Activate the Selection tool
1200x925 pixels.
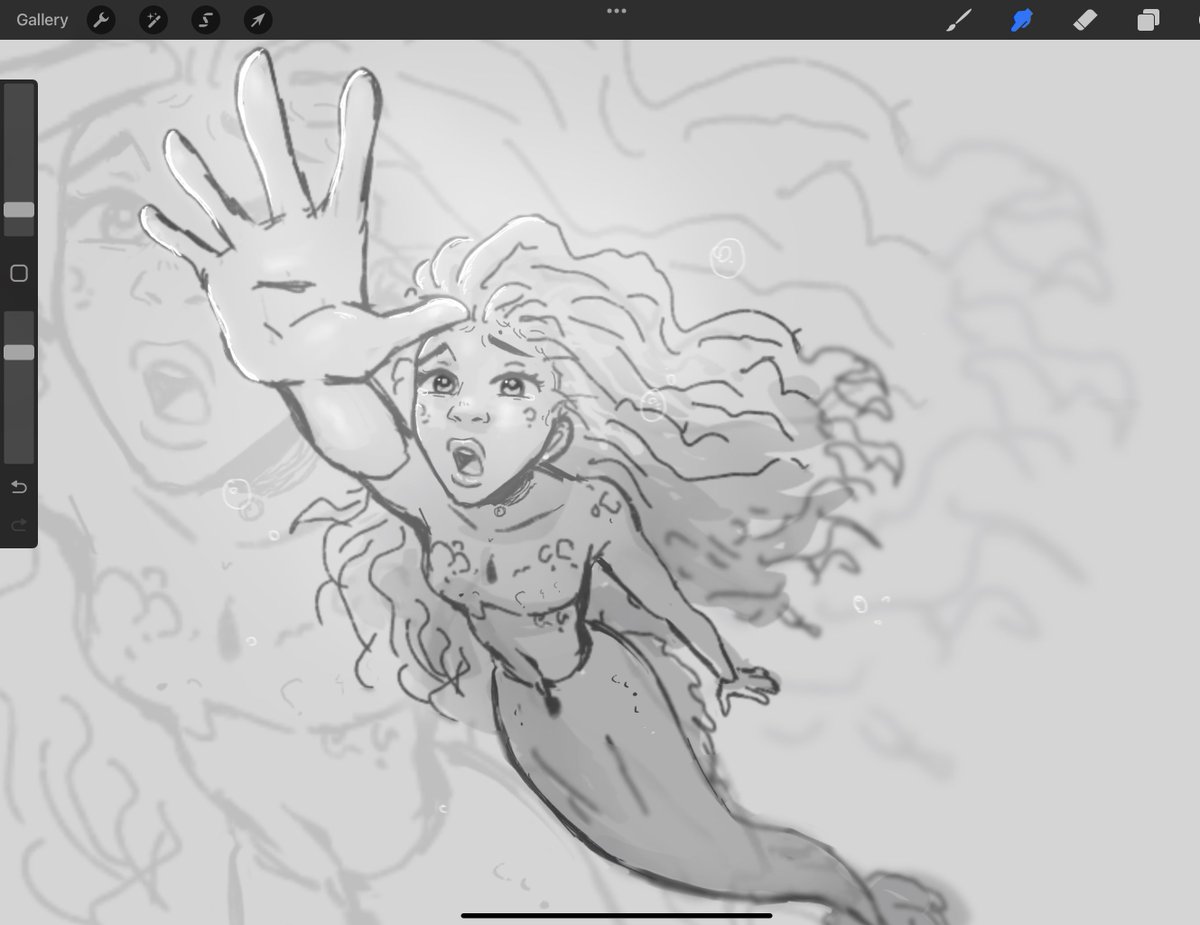click(205, 20)
